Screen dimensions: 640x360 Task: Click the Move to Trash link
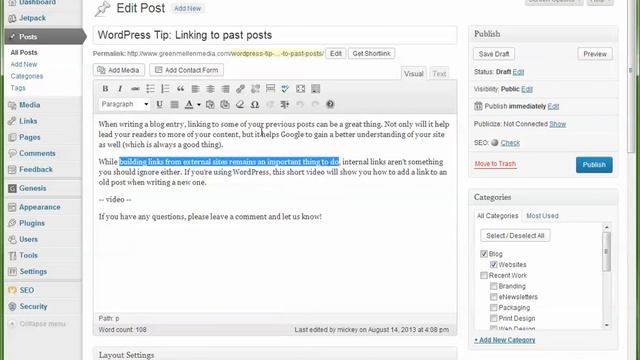pyautogui.click(x=495, y=164)
